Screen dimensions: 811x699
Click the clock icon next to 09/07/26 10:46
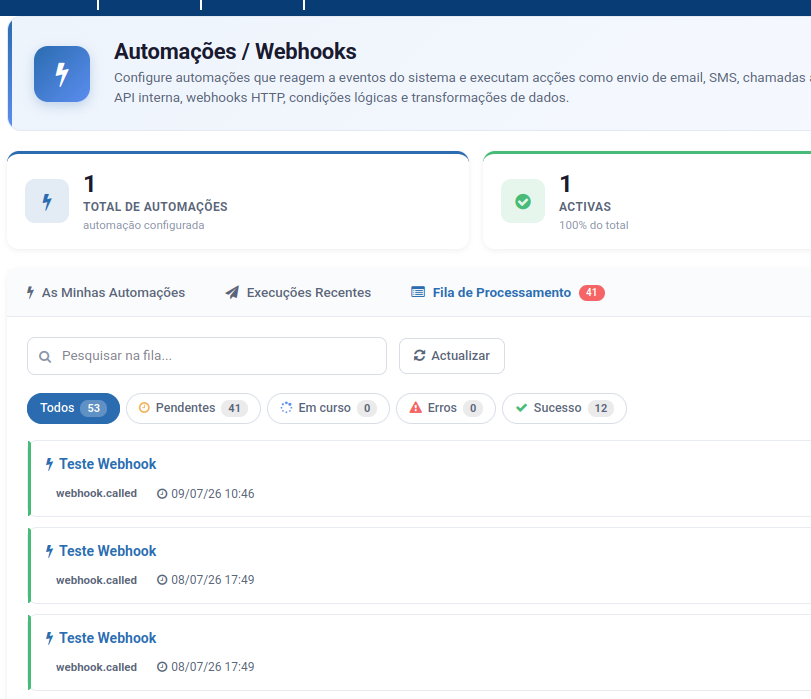pos(162,494)
